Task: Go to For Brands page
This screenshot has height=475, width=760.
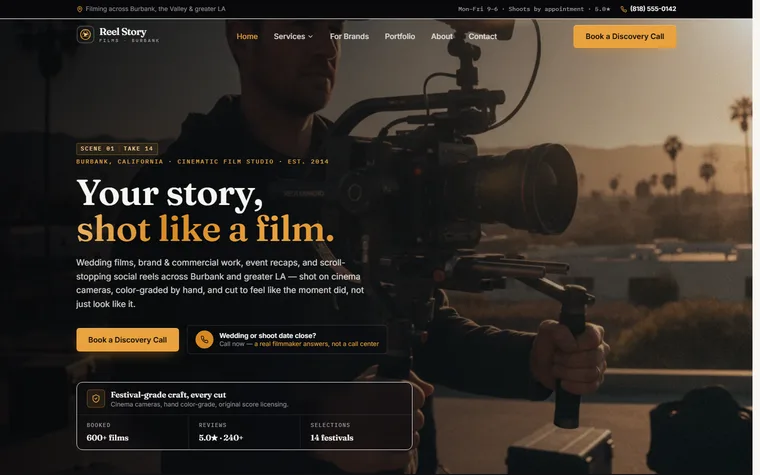Action: [349, 36]
